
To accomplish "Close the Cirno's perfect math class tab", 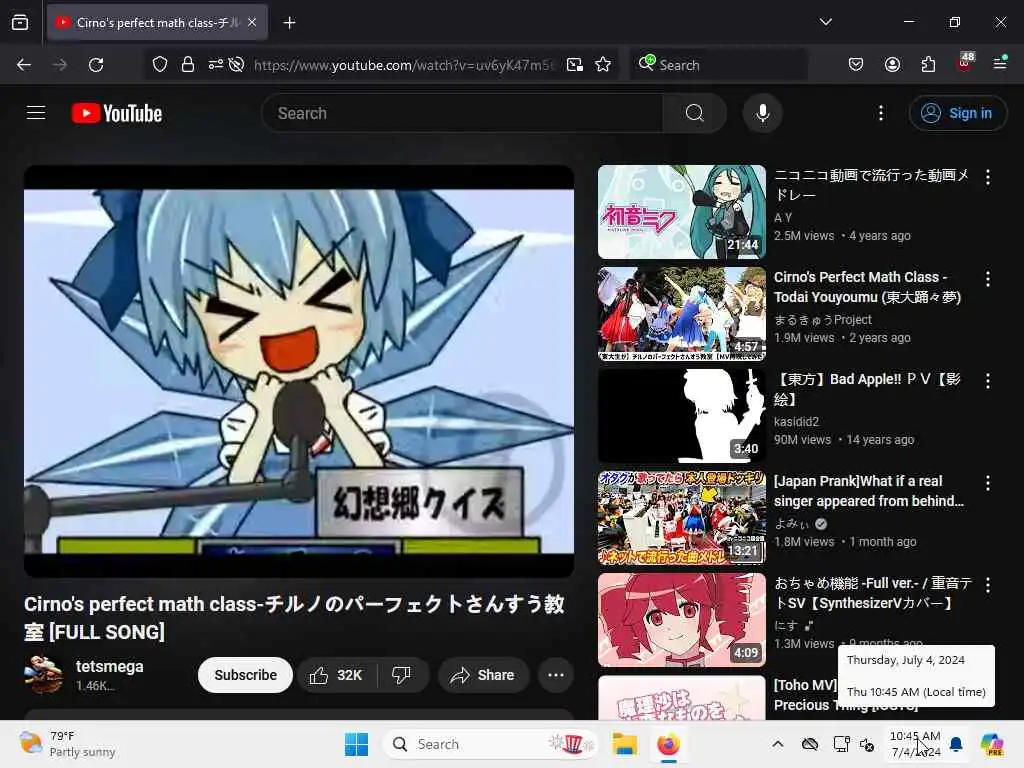I will click(252, 22).
